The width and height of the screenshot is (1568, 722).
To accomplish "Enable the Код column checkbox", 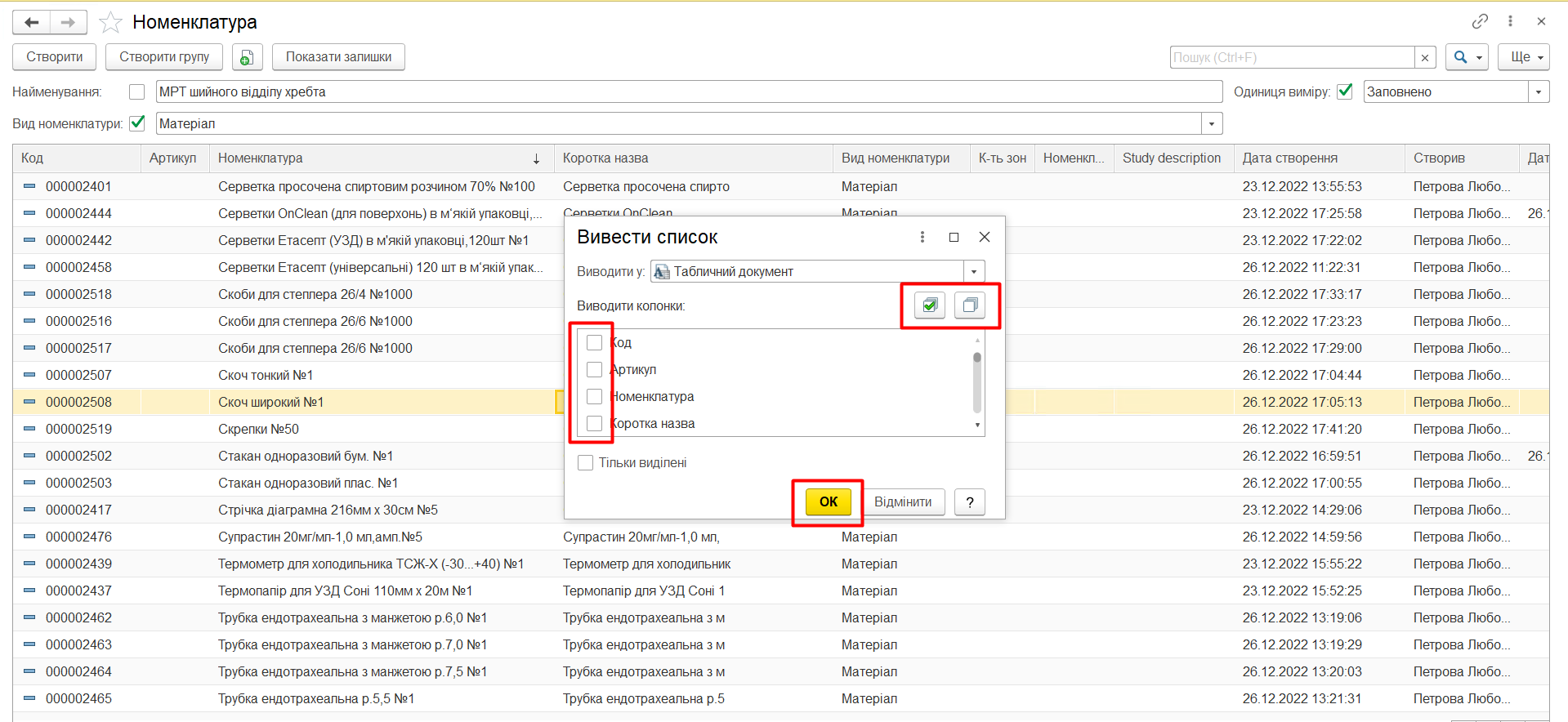I will (595, 343).
